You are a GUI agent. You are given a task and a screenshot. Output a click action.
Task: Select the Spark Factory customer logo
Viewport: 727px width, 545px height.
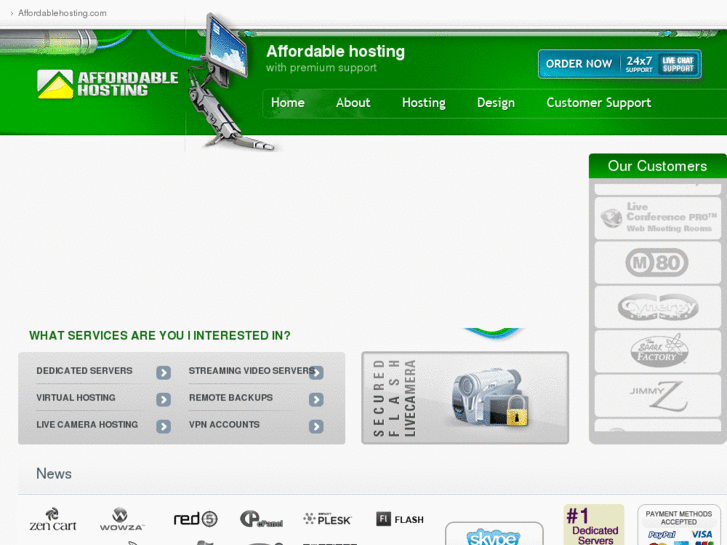click(657, 351)
